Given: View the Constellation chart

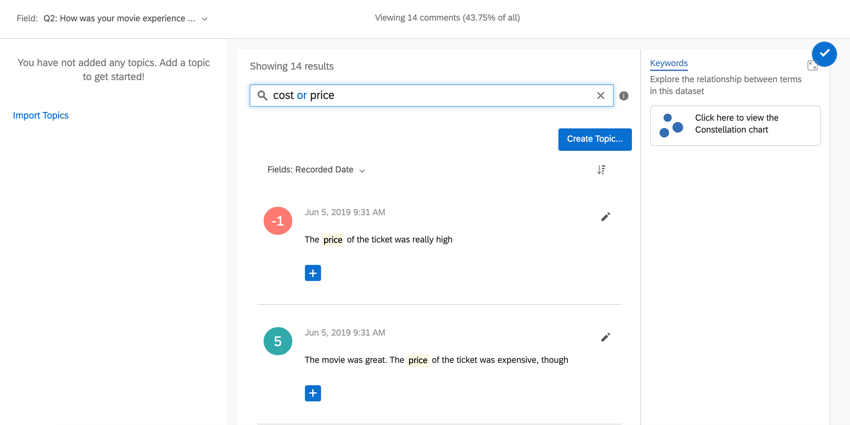Looking at the screenshot, I should (735, 125).
